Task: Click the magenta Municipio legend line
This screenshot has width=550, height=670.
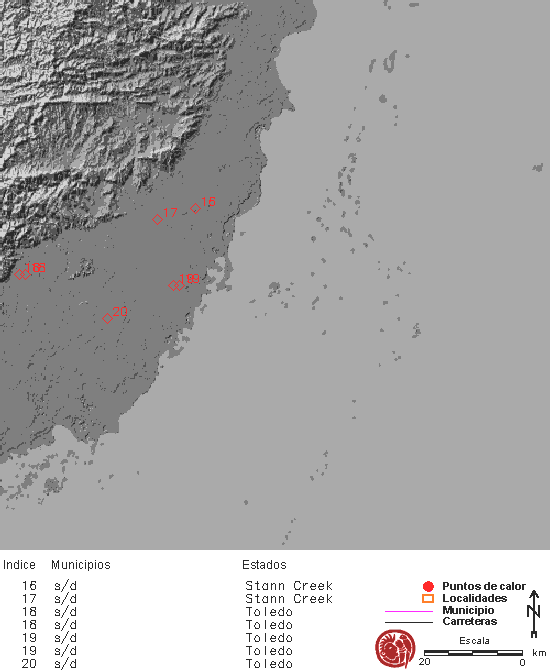Action: click(x=409, y=611)
